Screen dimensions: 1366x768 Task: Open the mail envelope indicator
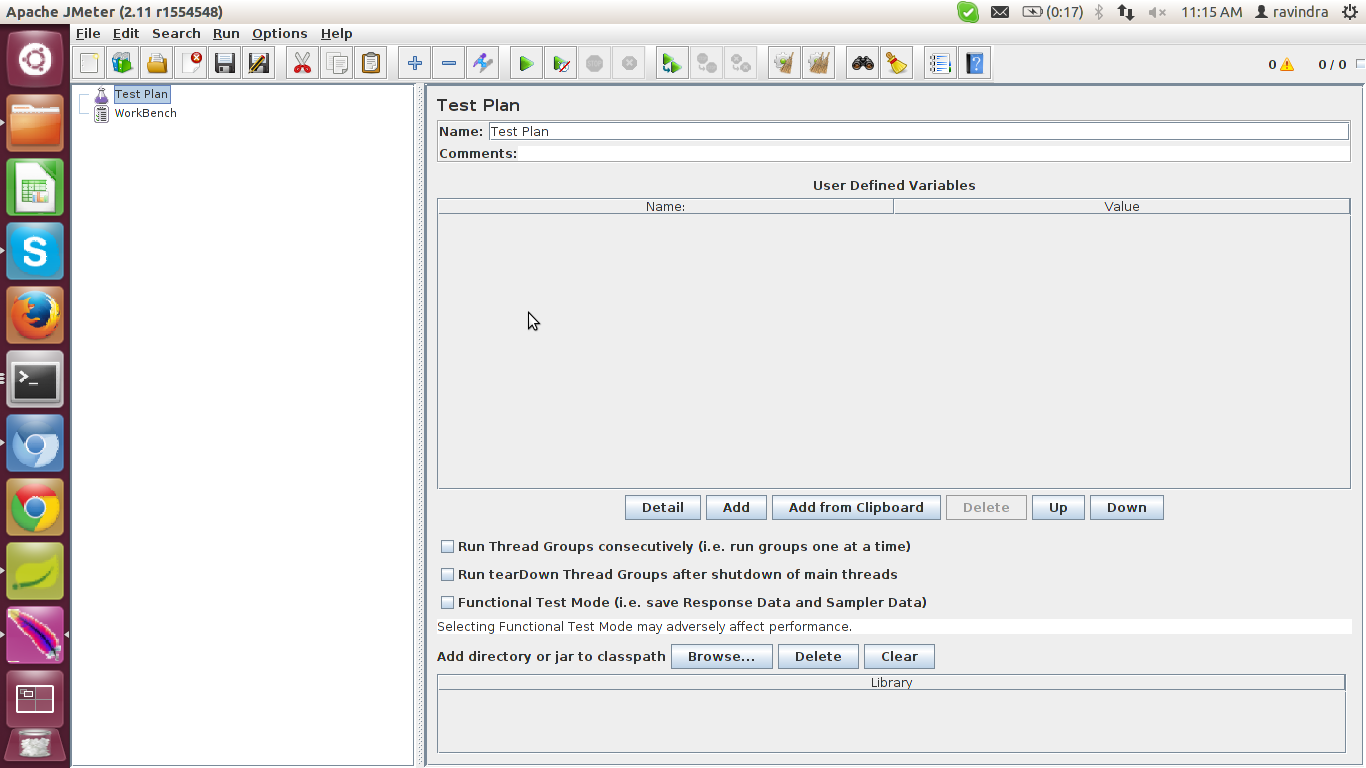pyautogui.click(x=999, y=12)
